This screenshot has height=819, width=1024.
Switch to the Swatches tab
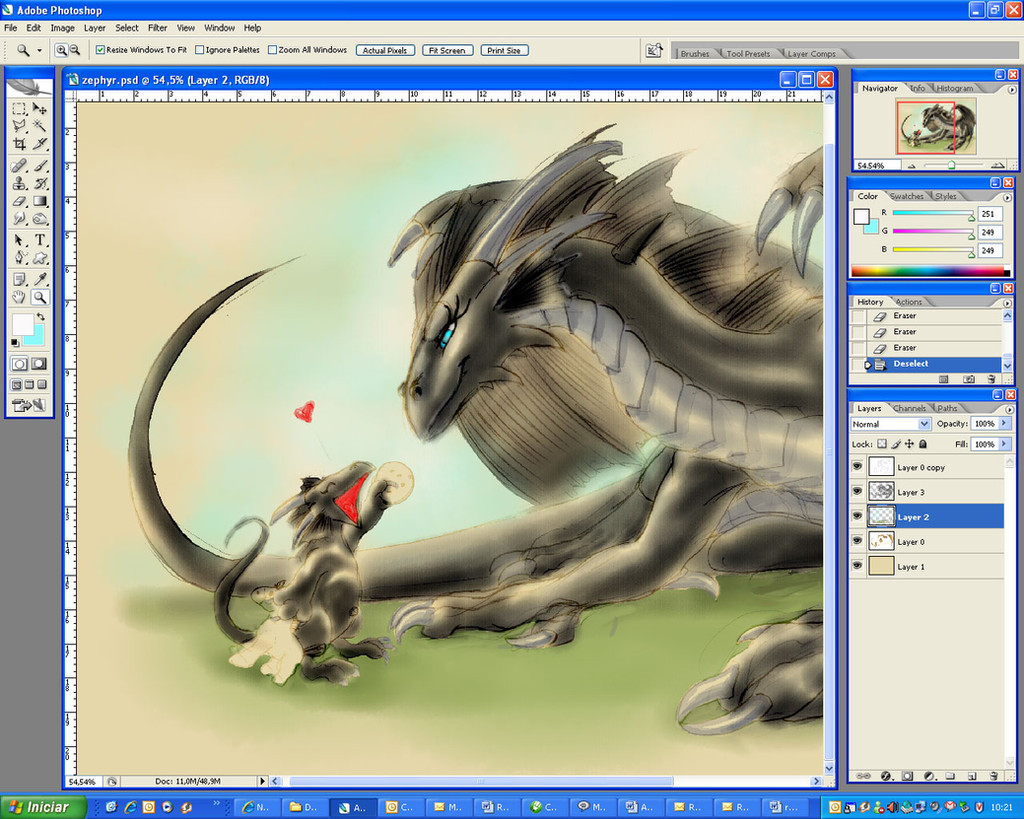pos(907,196)
